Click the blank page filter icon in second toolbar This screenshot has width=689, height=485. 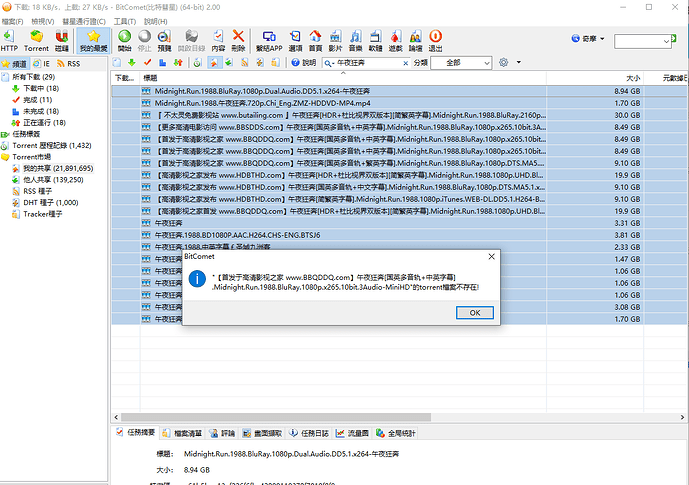[x=117, y=63]
